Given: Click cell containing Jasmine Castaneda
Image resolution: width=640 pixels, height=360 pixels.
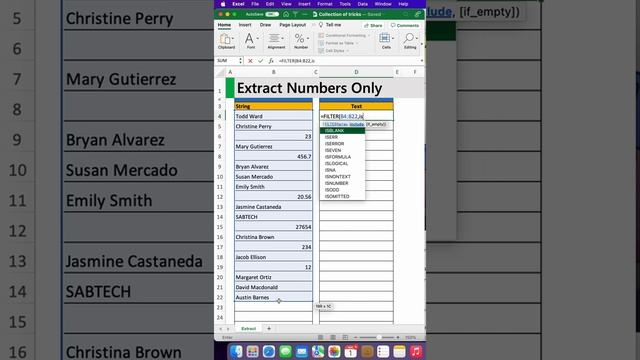Looking at the screenshot, I should [273, 207].
